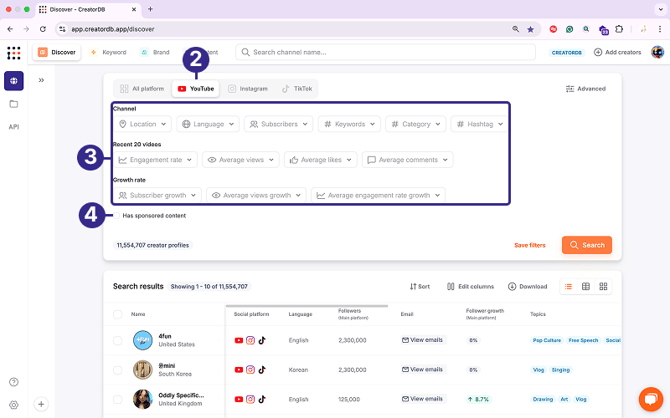This screenshot has height=418, width=670.
Task: Open the Oddly Specific creator avatar
Action: pos(143,399)
